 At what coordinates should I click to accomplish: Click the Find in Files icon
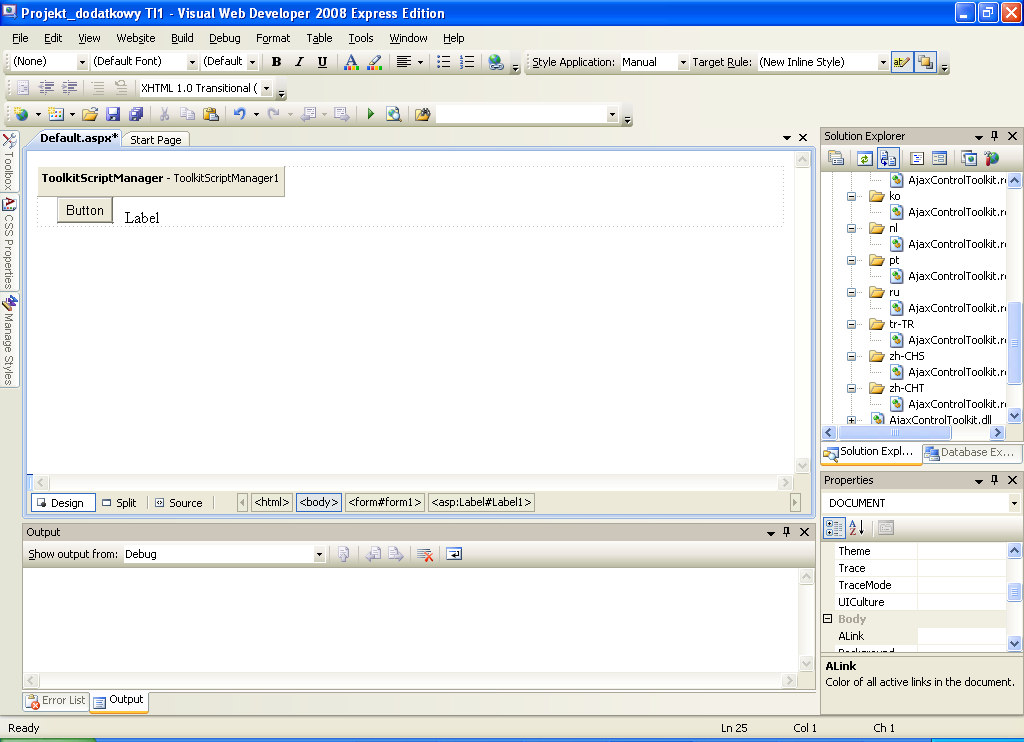[423, 114]
